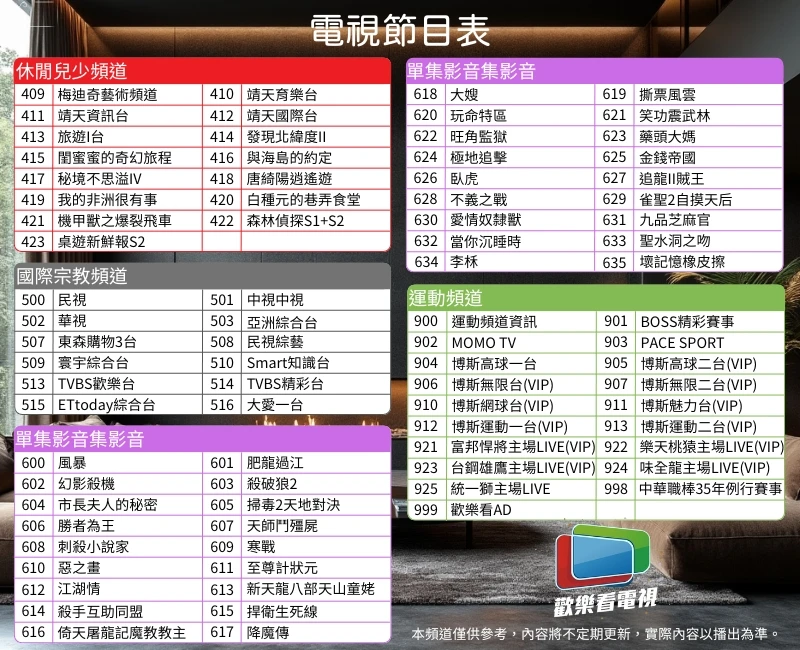Click the 本頻道僅供參考 disclaimer text
Image resolution: width=800 pixels, height=650 pixels.
click(x=595, y=634)
